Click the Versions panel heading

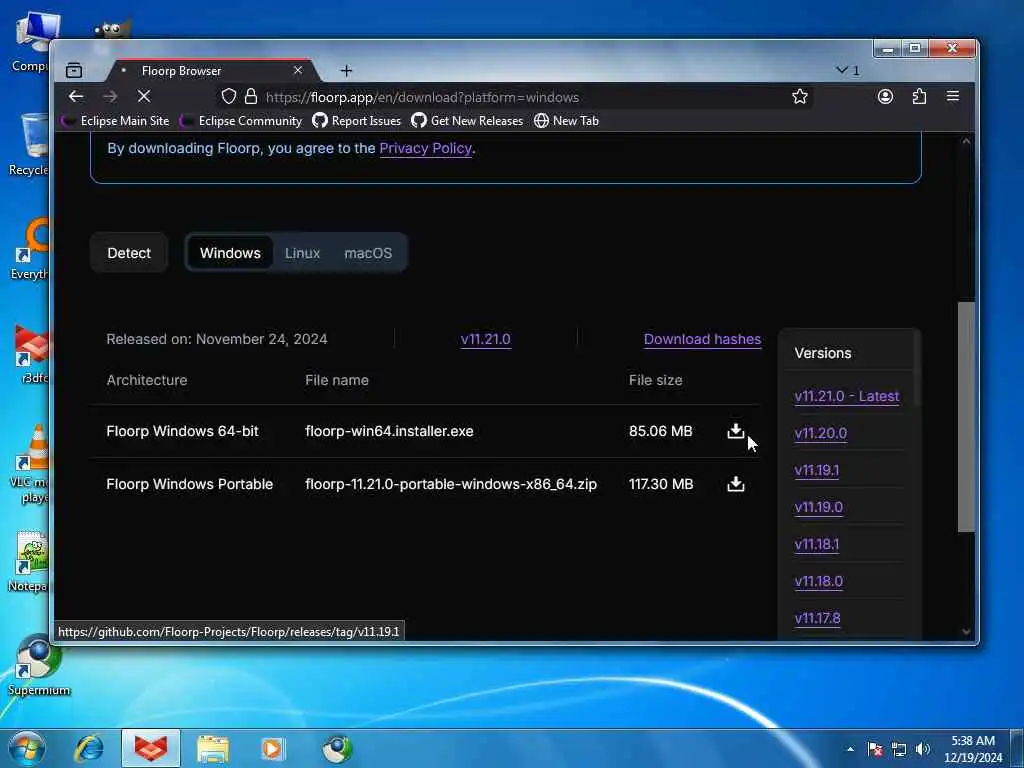click(823, 353)
